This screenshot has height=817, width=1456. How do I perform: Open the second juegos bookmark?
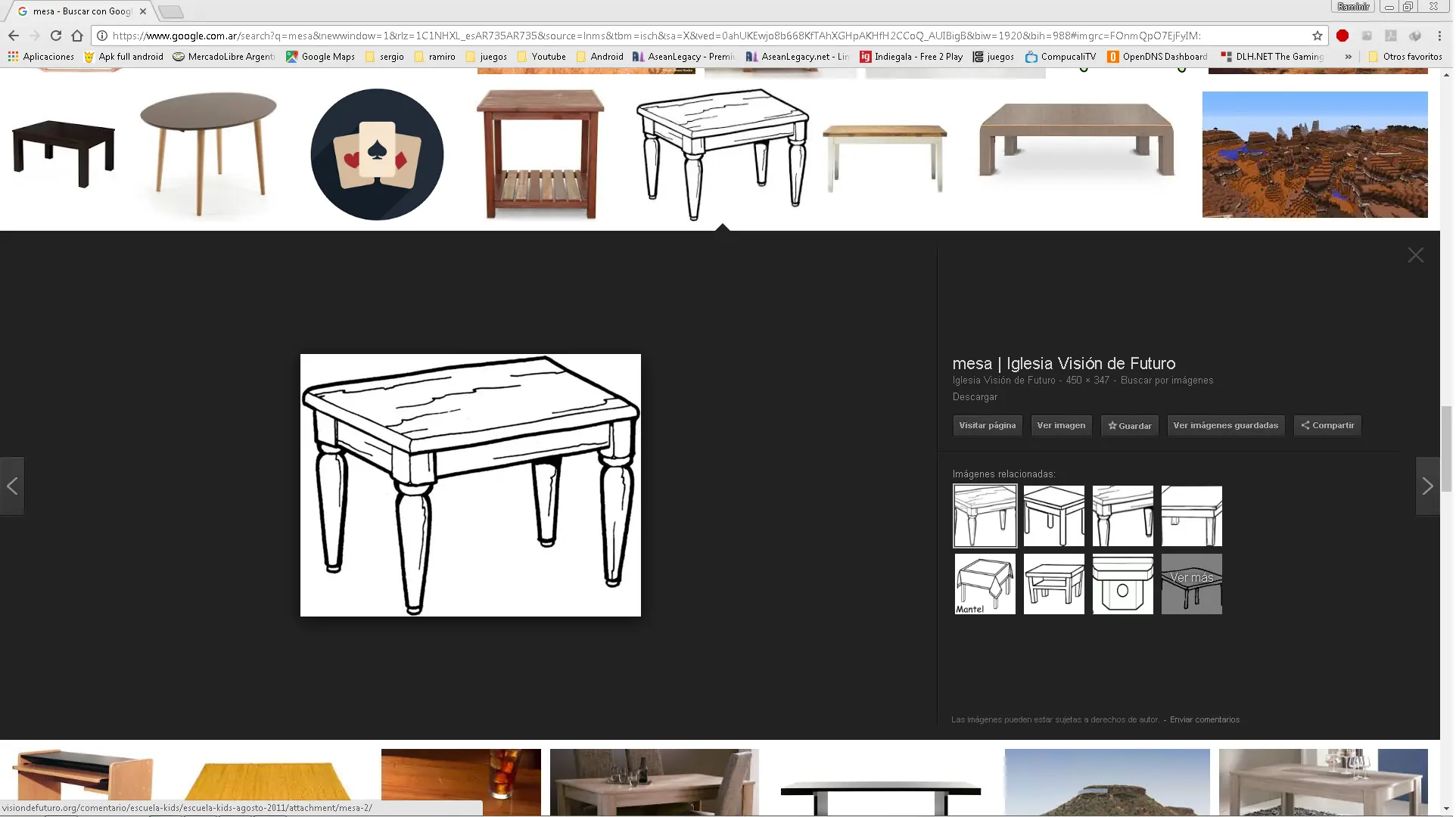[993, 57]
